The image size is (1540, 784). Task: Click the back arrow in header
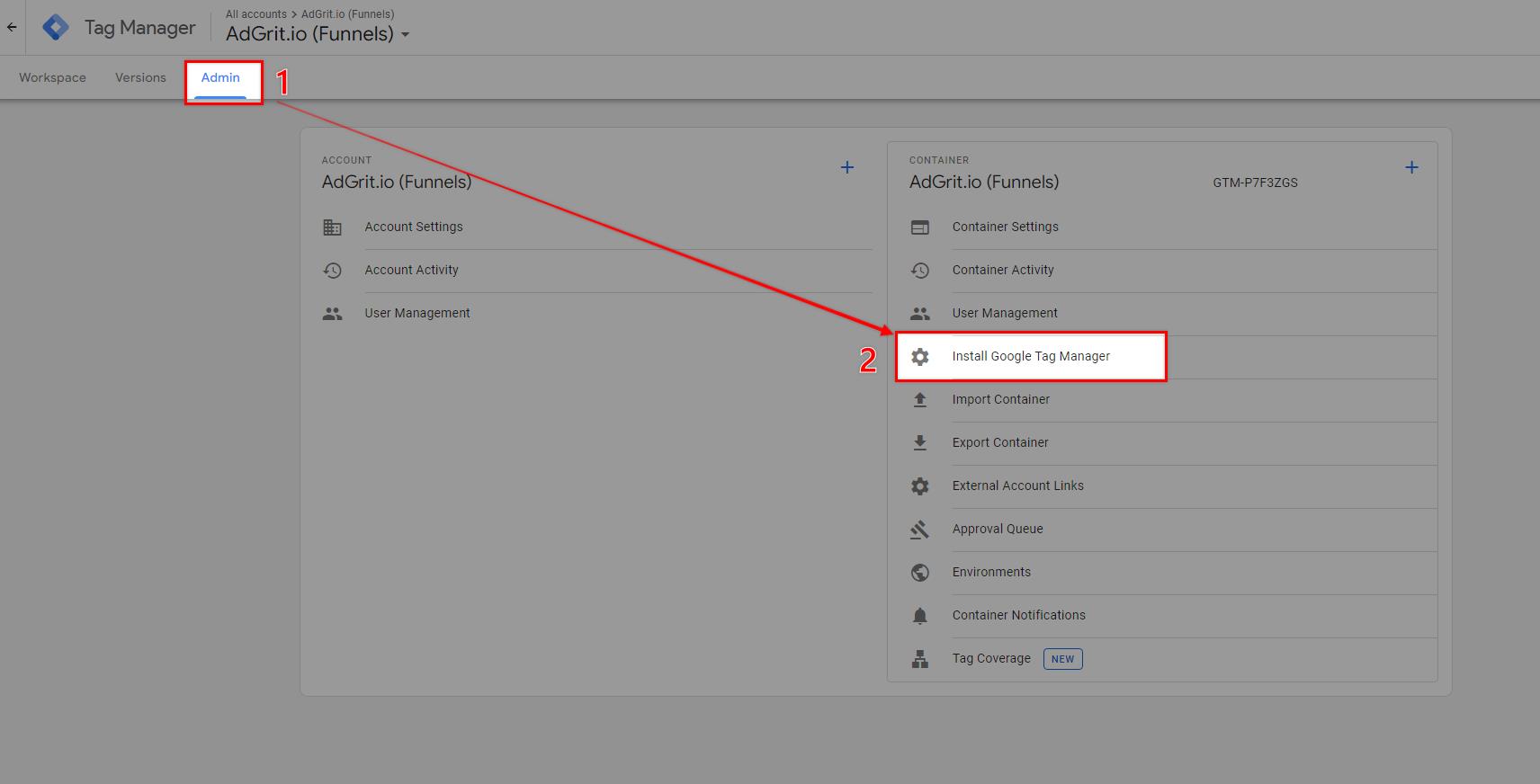click(12, 27)
